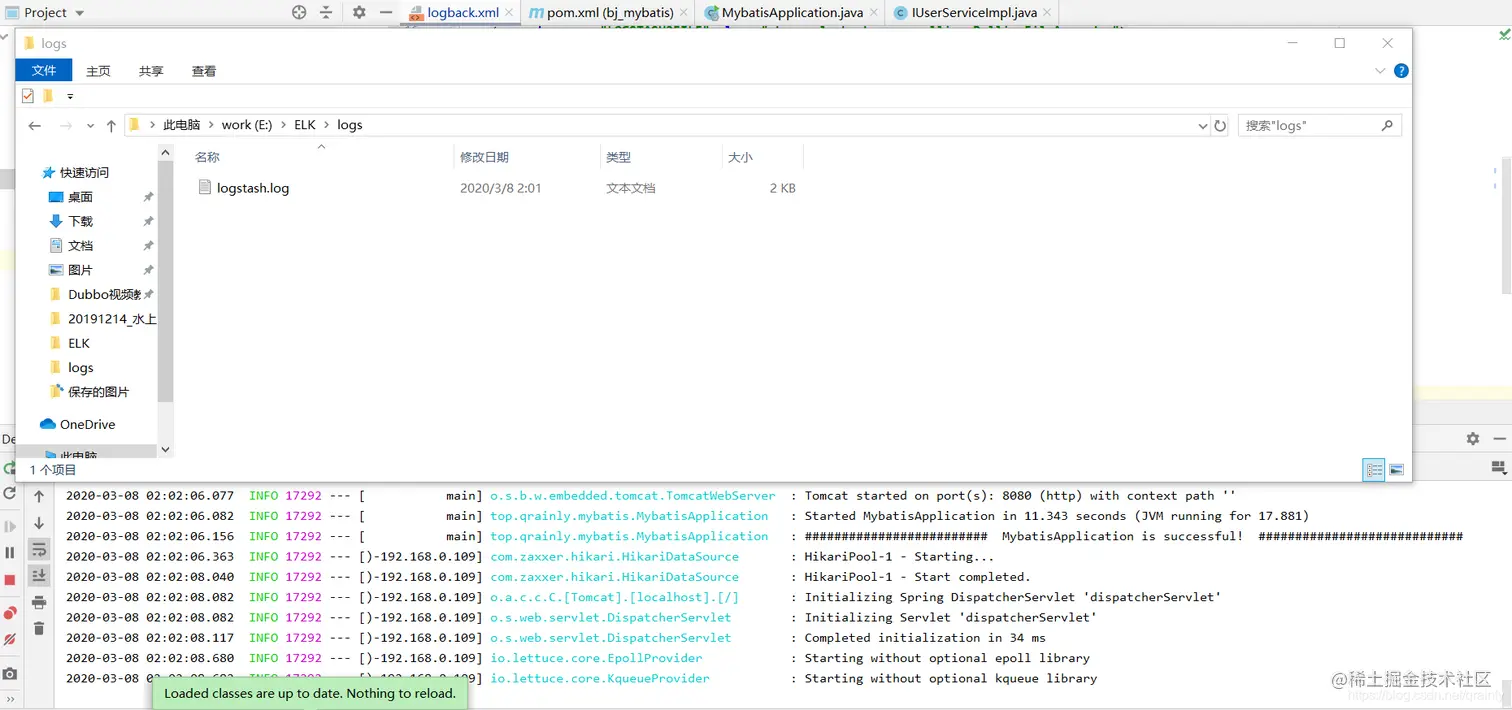The height and width of the screenshot is (710, 1512).
Task: Close the pom.xml (bj_mybatis) tab
Action: (685, 13)
